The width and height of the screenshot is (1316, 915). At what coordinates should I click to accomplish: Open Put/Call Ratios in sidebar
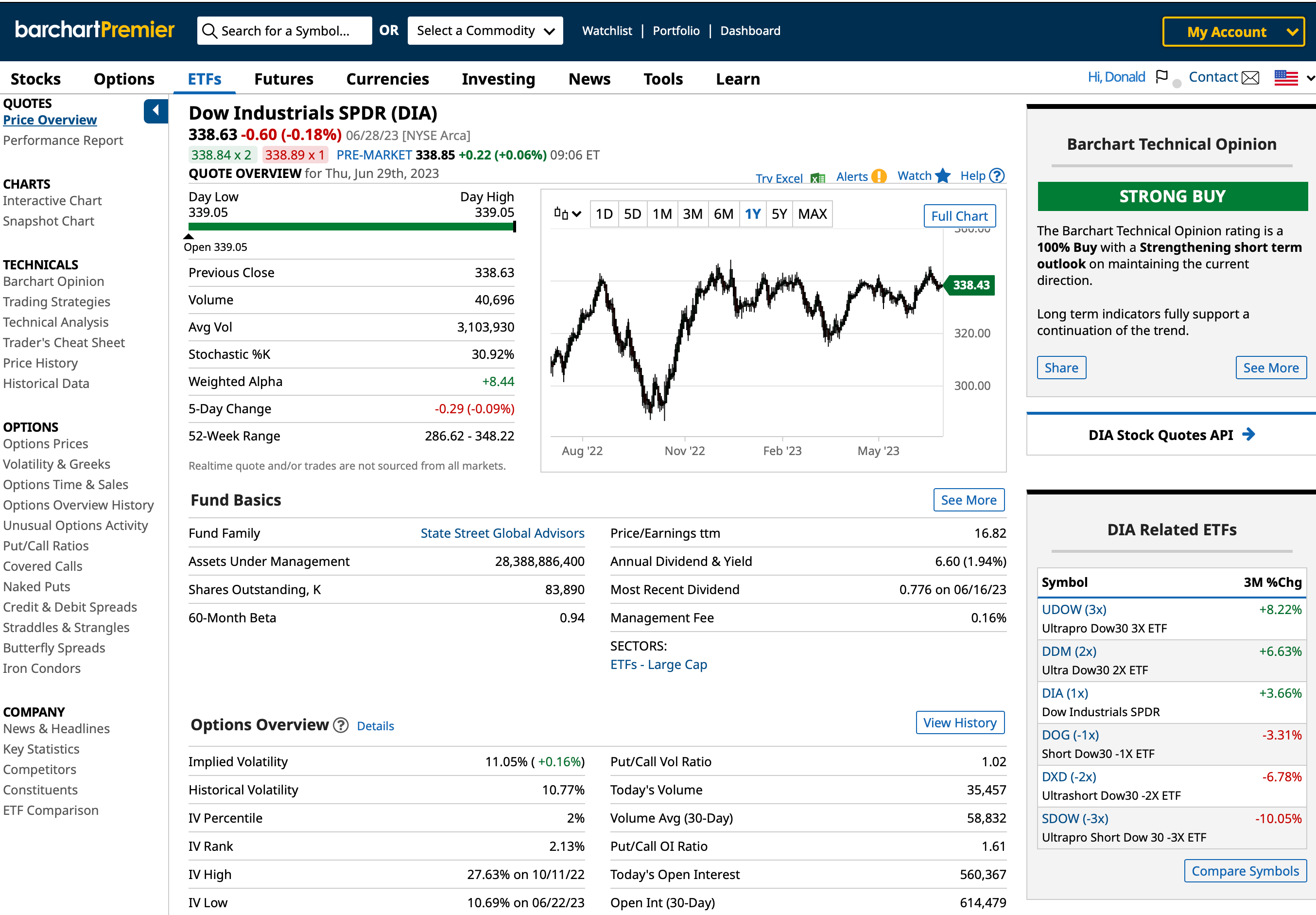46,546
